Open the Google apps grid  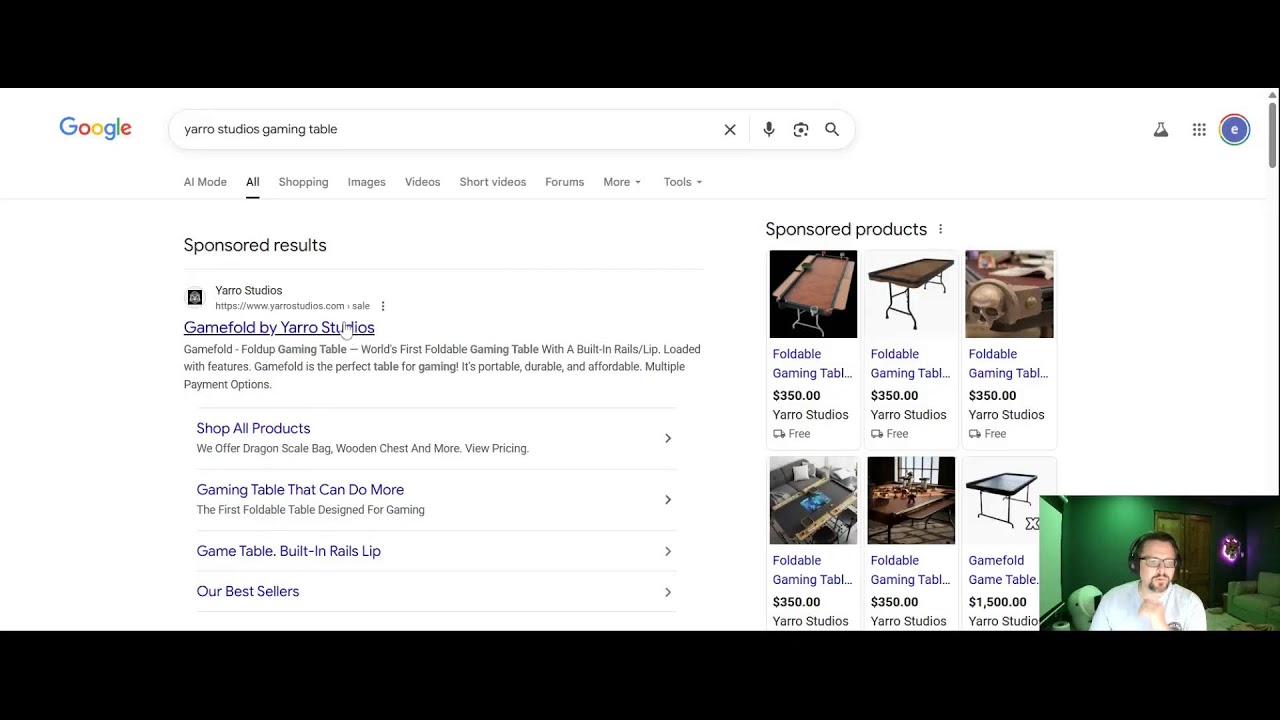[x=1199, y=130]
